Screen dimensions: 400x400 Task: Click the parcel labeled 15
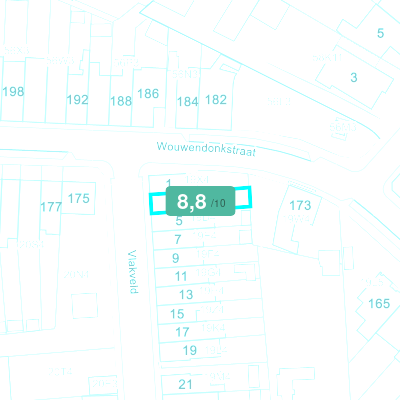pyautogui.click(x=177, y=314)
